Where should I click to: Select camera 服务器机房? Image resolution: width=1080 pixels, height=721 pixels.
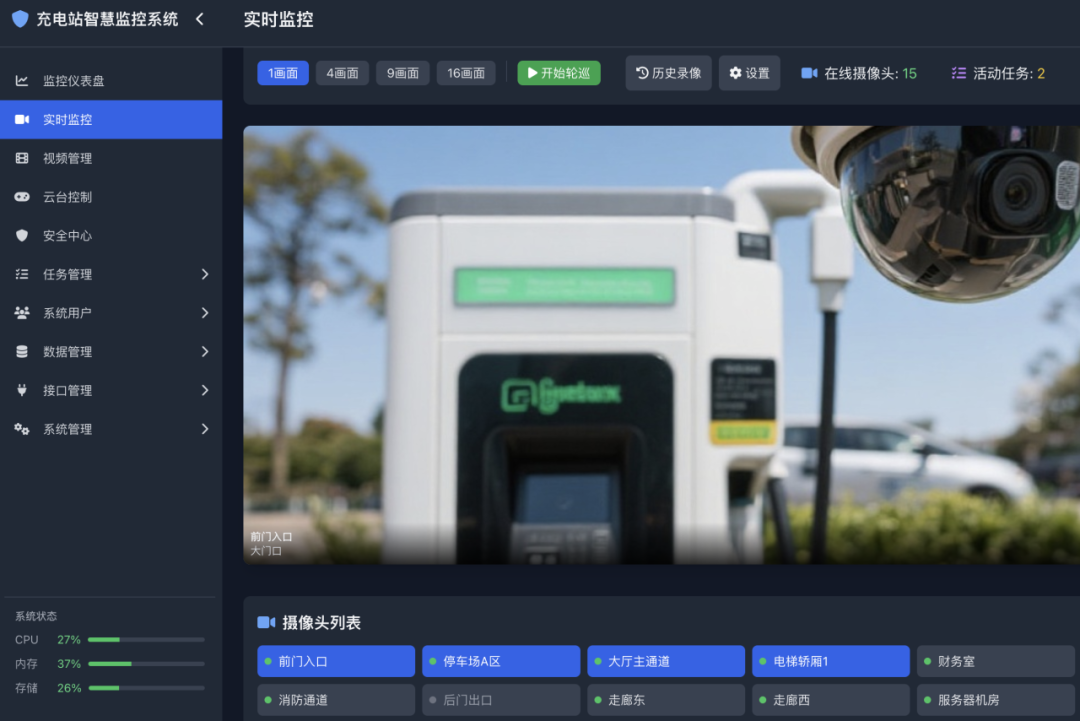point(996,700)
